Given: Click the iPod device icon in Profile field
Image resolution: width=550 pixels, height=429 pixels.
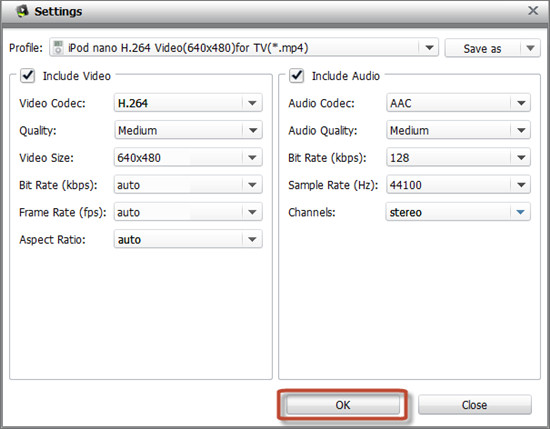Looking at the screenshot, I should pyautogui.click(x=58, y=48).
